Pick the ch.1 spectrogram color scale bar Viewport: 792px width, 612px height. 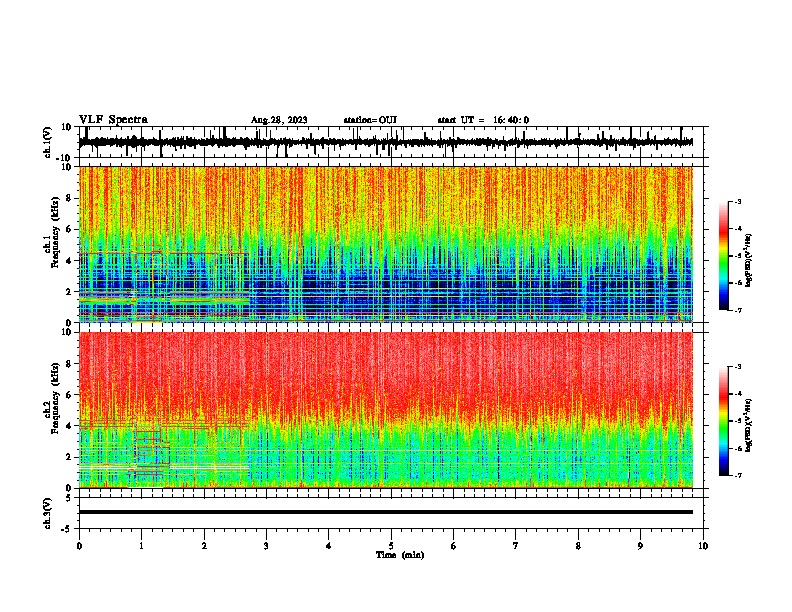pyautogui.click(x=724, y=256)
